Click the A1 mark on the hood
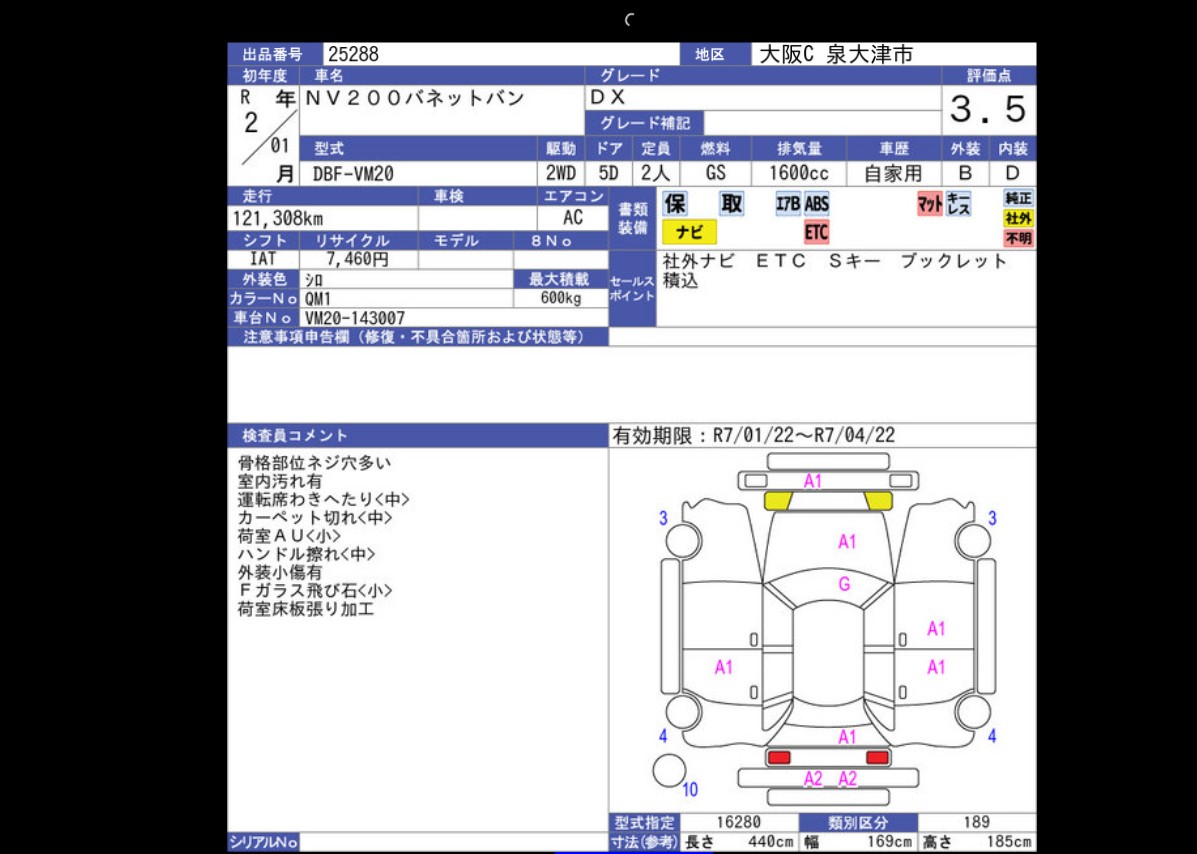Image resolution: width=1197 pixels, height=854 pixels. 847,542
